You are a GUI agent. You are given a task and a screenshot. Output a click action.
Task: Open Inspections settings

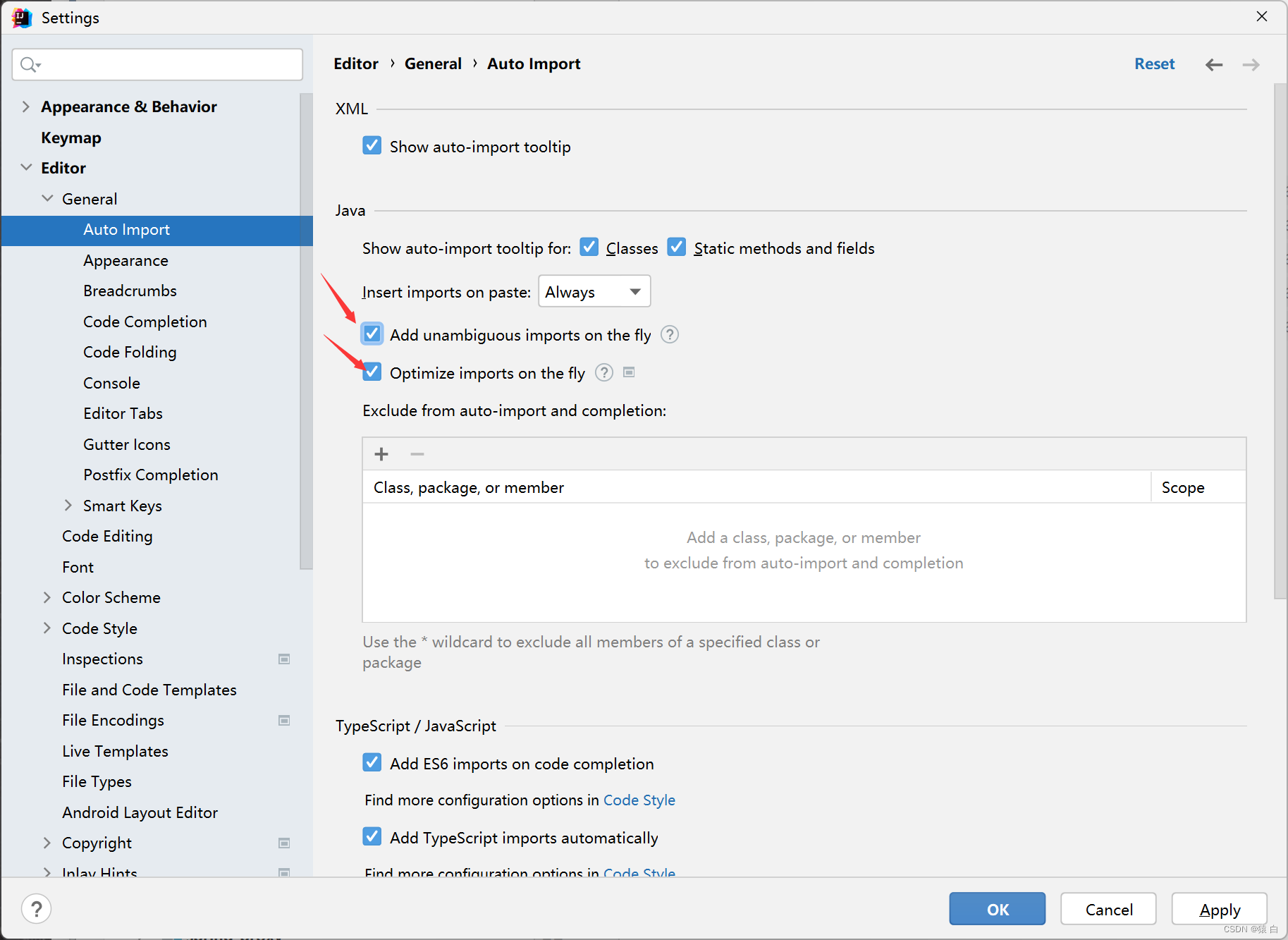[102, 659]
